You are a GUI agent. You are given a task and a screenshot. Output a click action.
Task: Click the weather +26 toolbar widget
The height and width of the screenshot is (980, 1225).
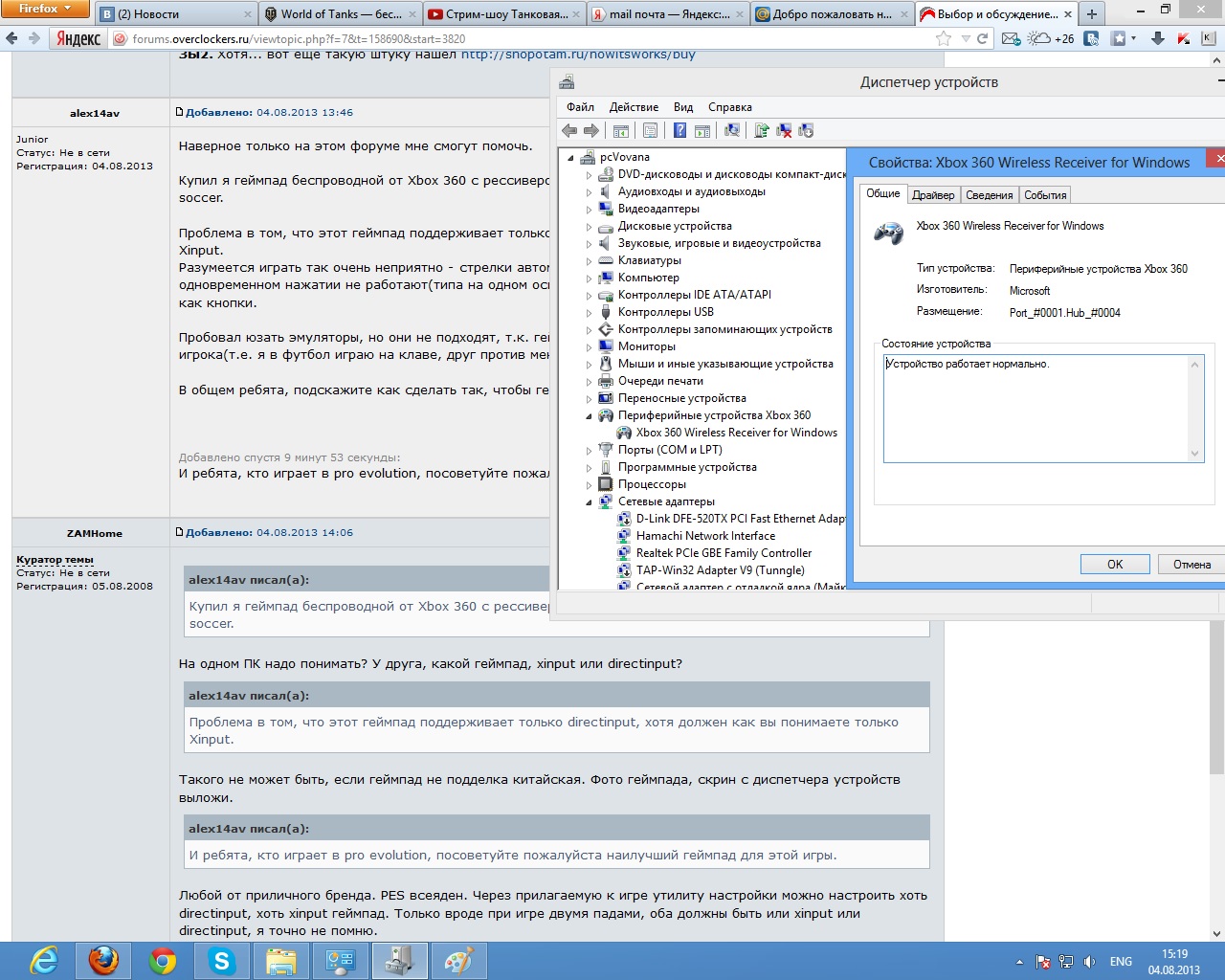point(1050,38)
